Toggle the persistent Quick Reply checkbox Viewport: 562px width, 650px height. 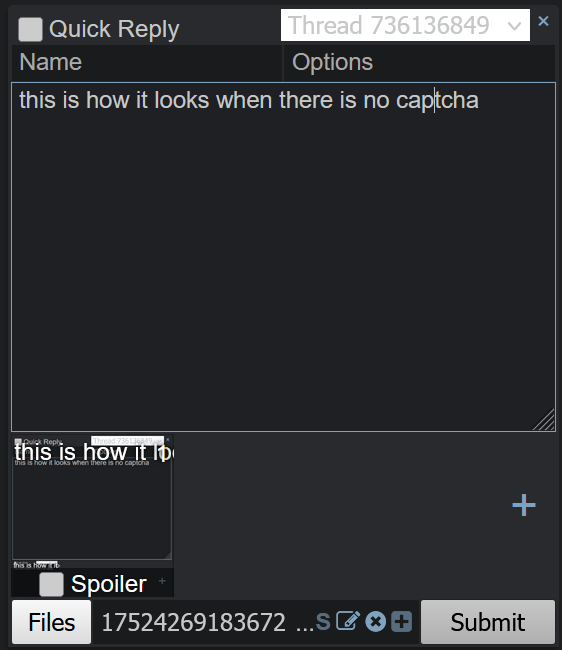click(30, 29)
